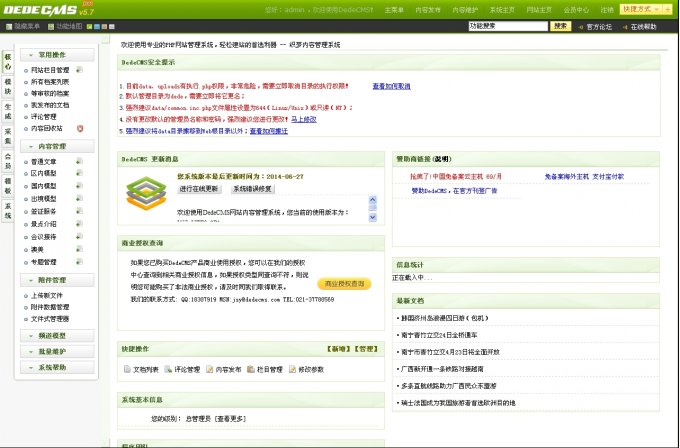Open 网站主页 in top navigation
Image resolution: width=680 pixels, height=448 pixels.
(x=539, y=10)
